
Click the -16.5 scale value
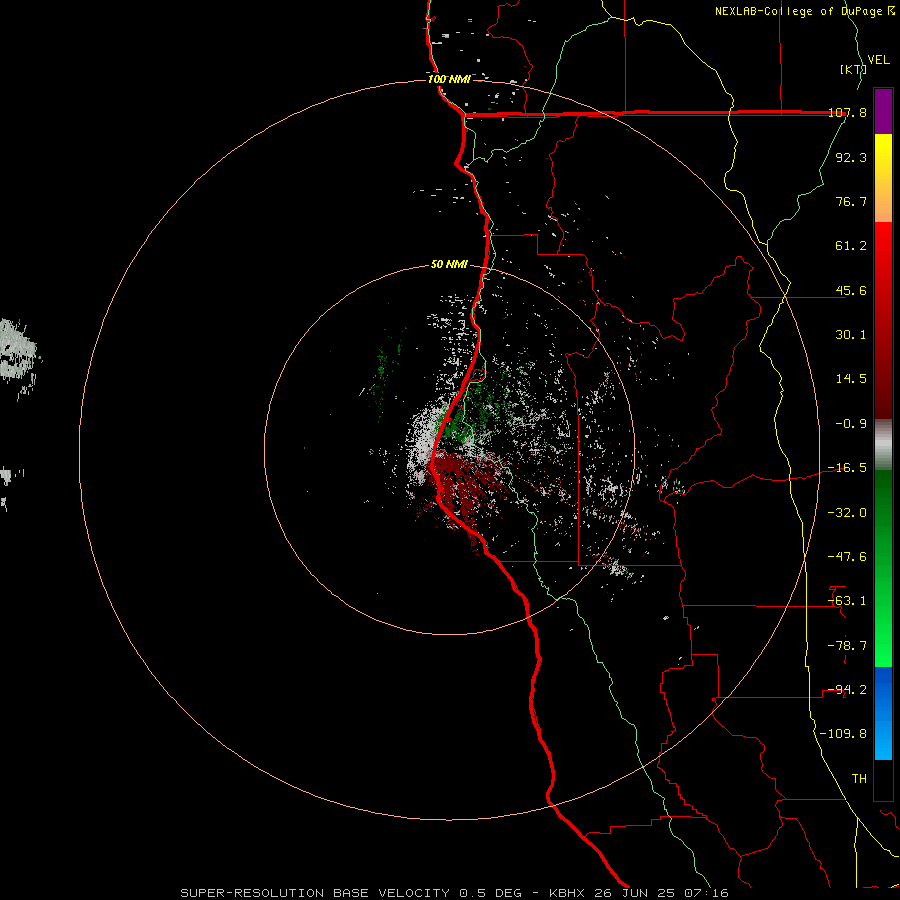tap(847, 468)
